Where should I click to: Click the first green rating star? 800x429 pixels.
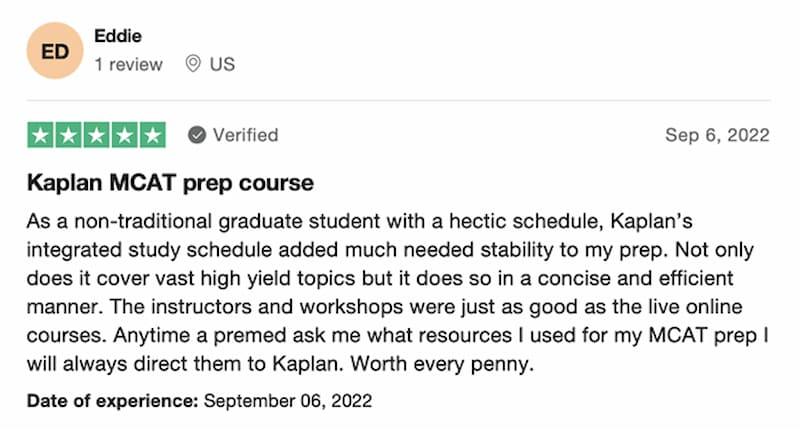40,135
